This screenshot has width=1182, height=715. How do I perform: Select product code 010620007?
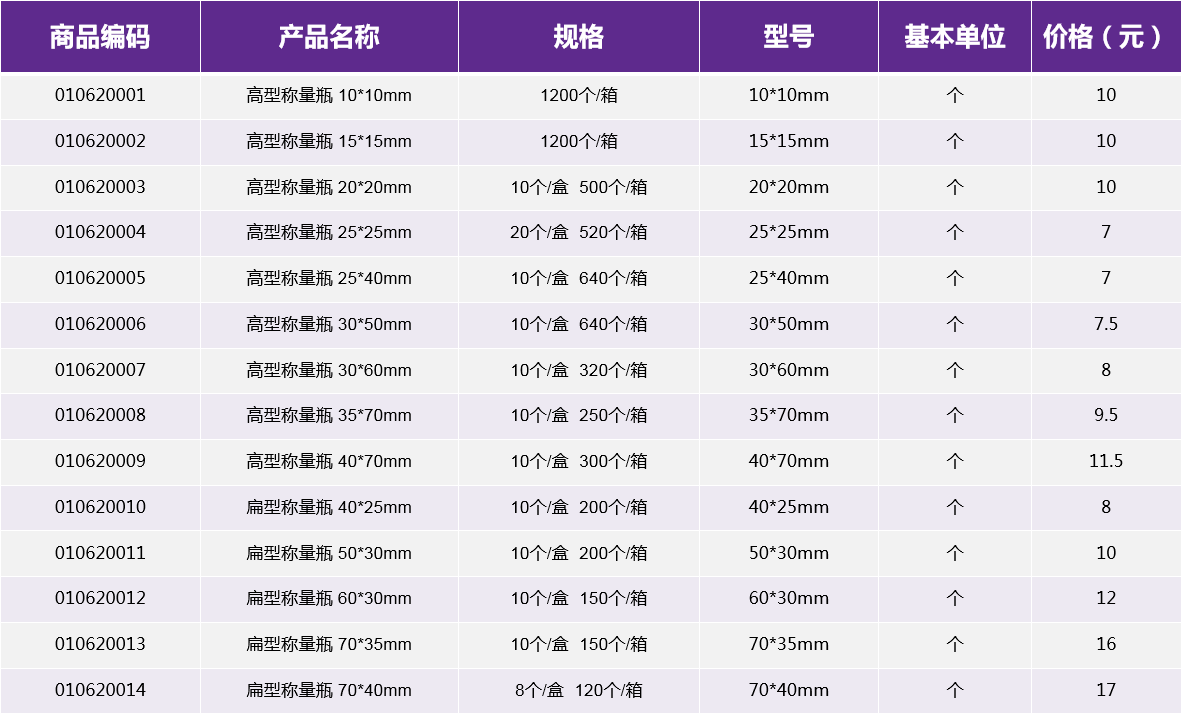point(100,370)
